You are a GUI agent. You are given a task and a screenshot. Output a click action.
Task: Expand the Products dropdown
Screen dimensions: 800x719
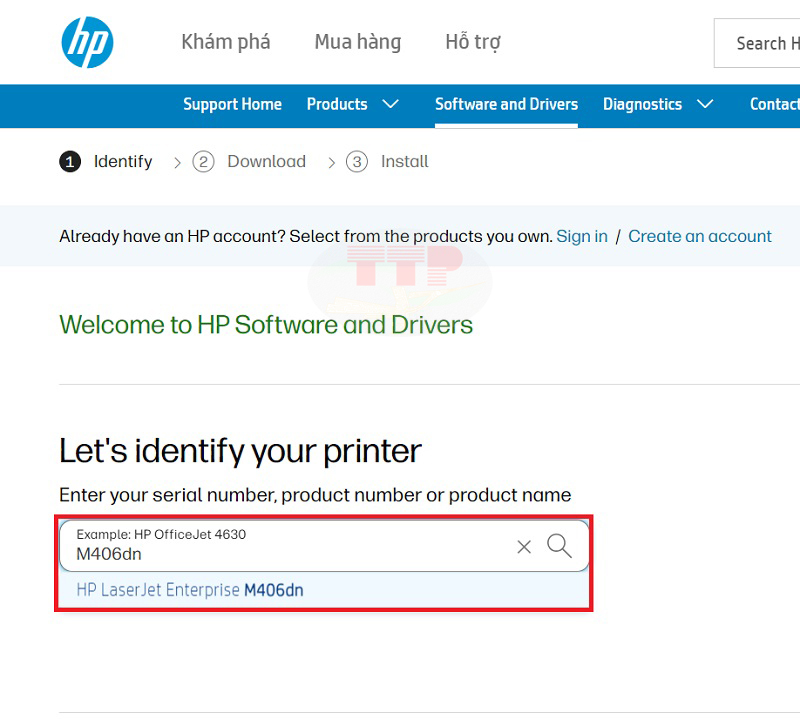[355, 104]
